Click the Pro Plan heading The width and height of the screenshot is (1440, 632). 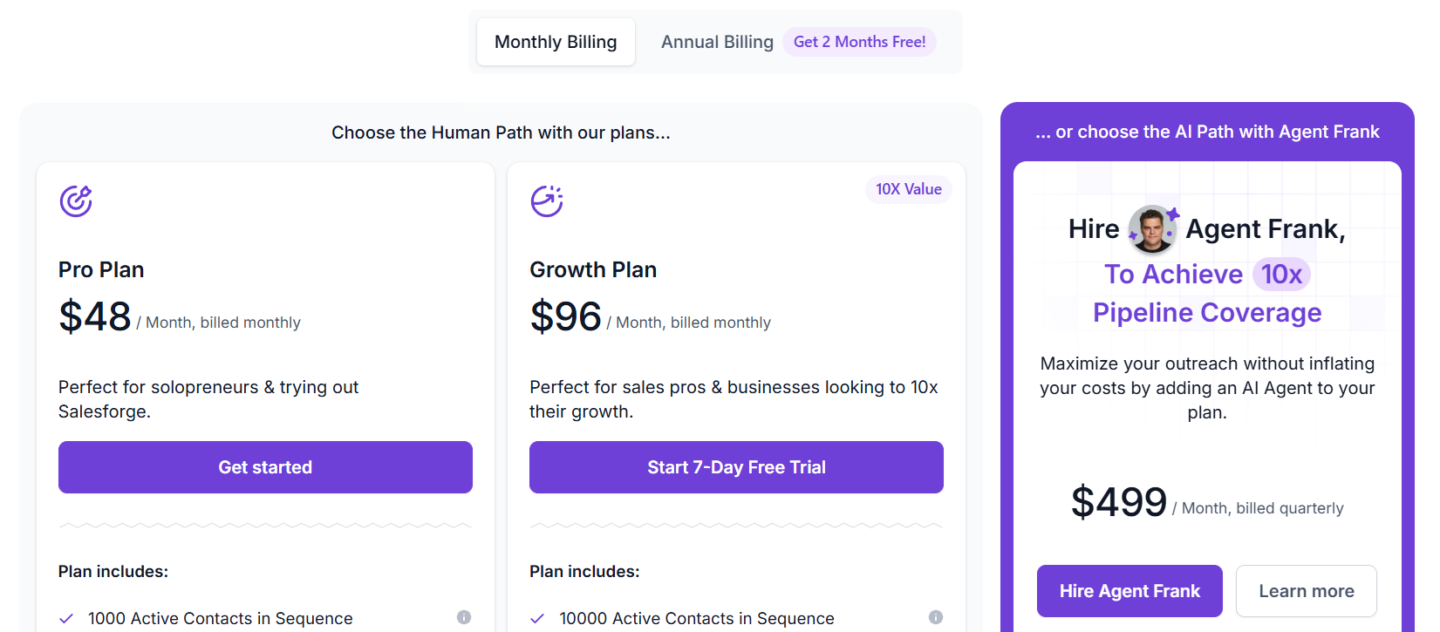(101, 270)
